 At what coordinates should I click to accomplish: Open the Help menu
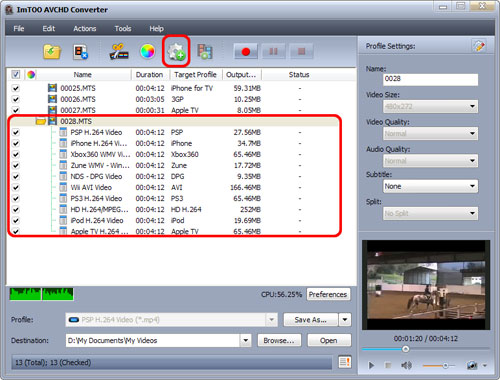156,28
